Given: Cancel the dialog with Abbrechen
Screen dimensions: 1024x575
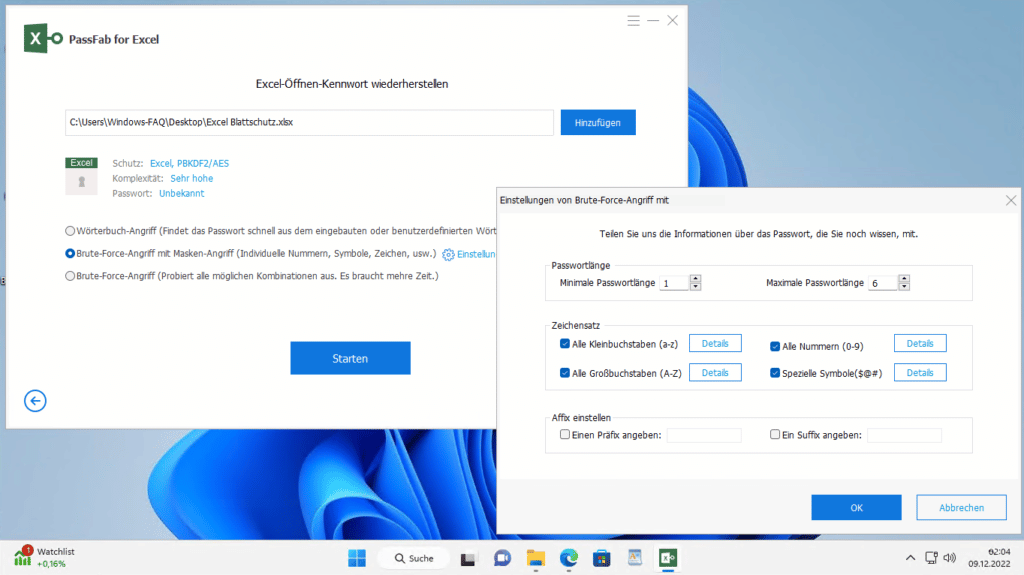Looking at the screenshot, I should [x=961, y=508].
